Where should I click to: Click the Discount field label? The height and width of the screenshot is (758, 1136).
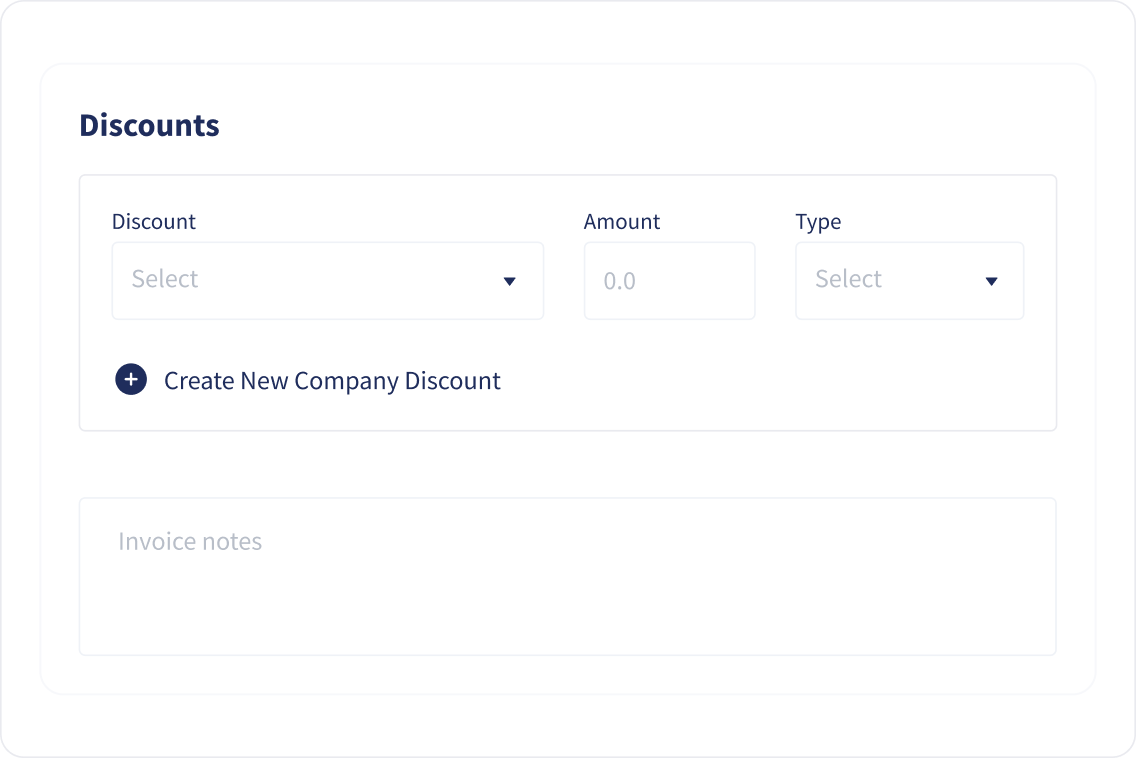154,221
